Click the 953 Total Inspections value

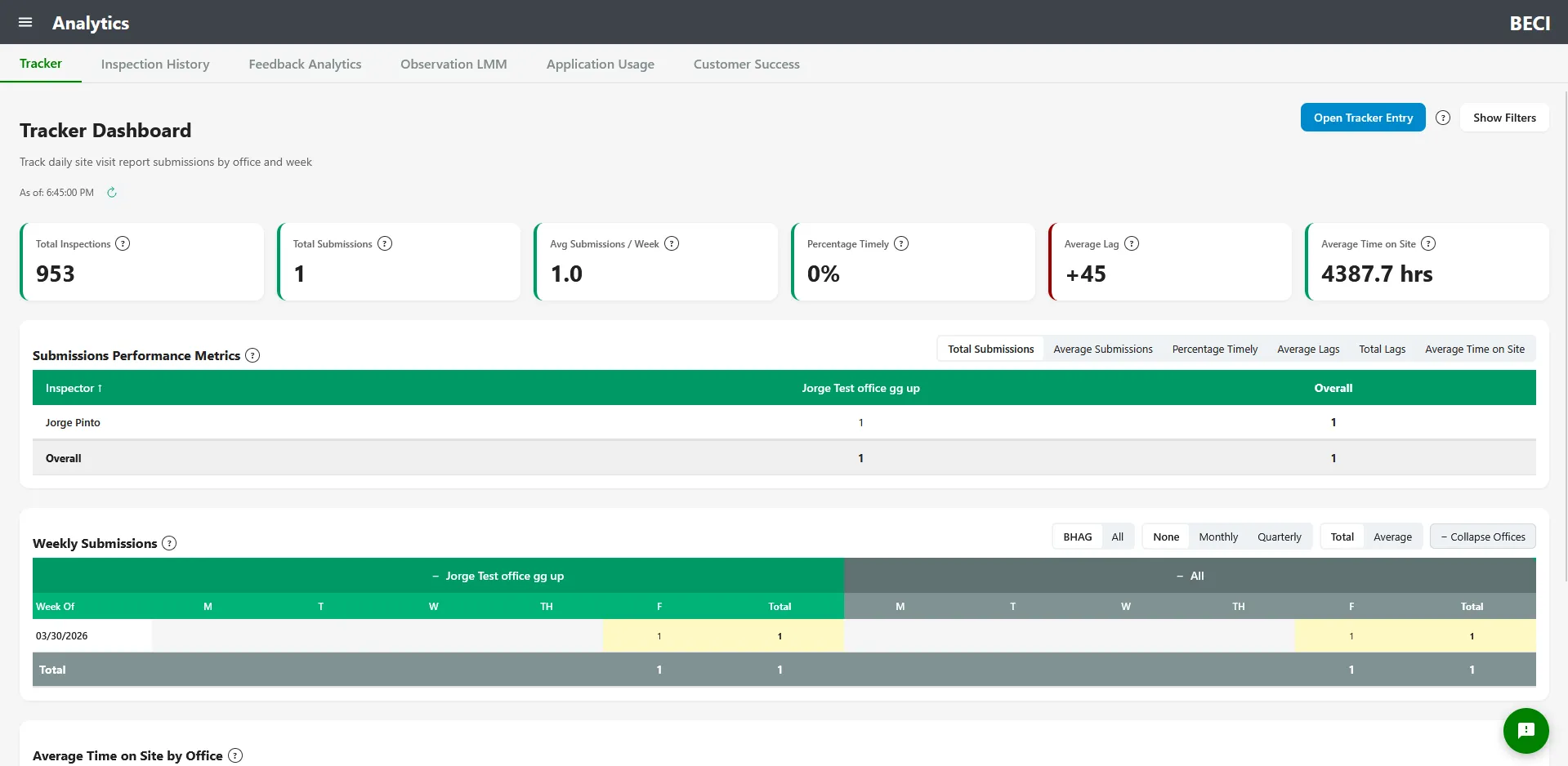pyautogui.click(x=56, y=274)
